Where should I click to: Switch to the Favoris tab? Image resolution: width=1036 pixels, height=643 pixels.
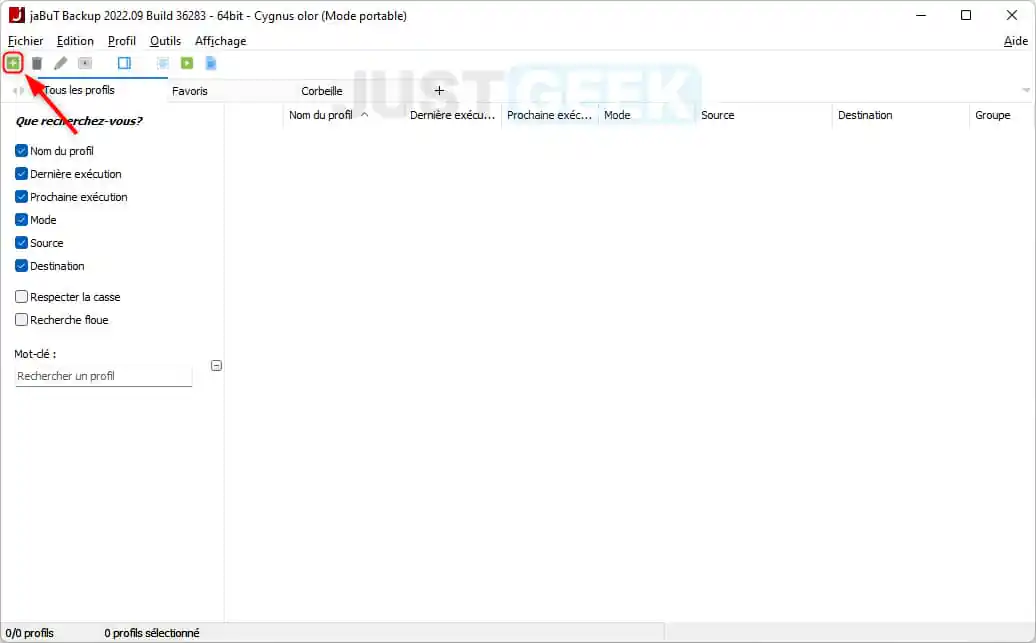point(190,91)
